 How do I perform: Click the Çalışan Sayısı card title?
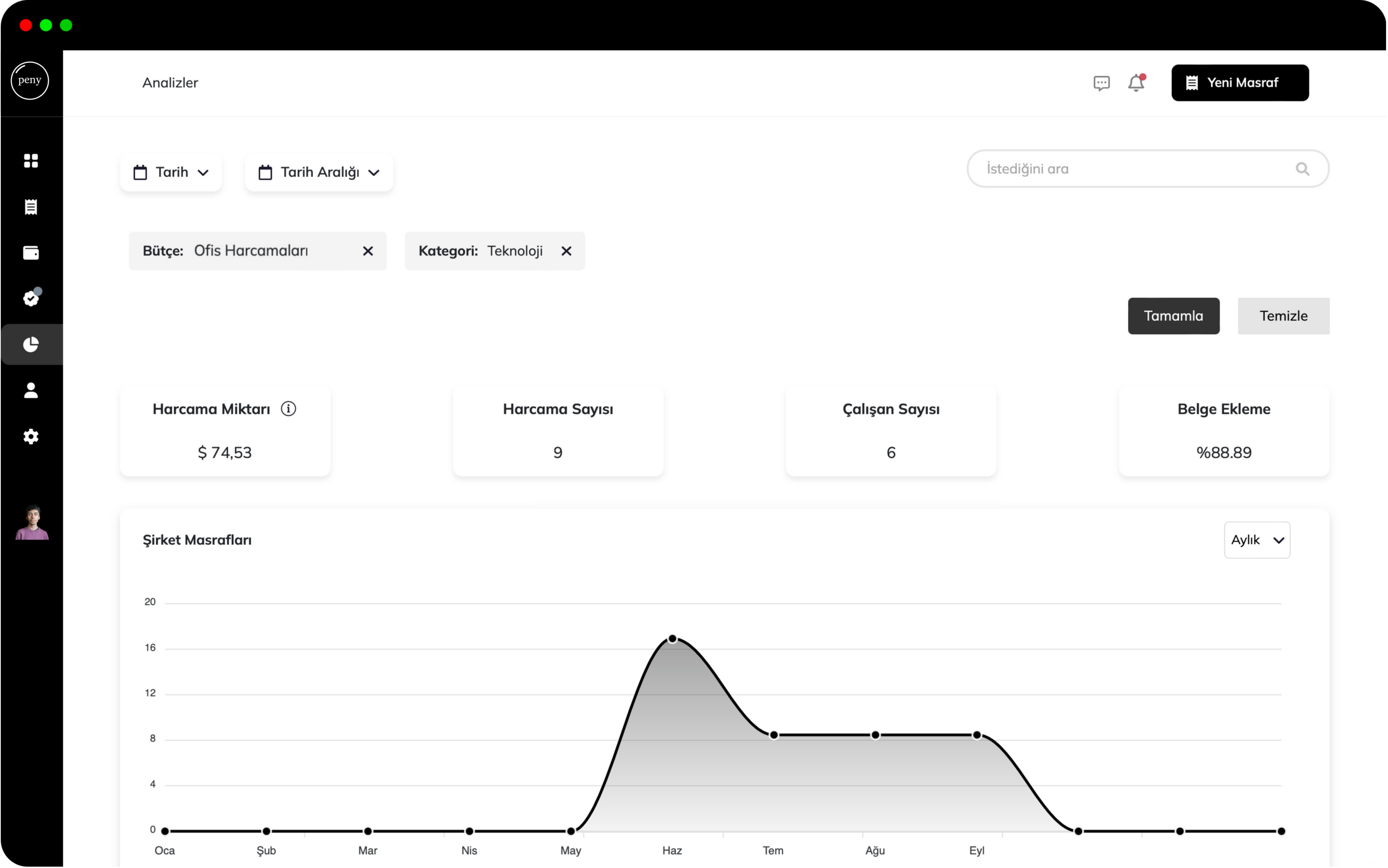(891, 409)
